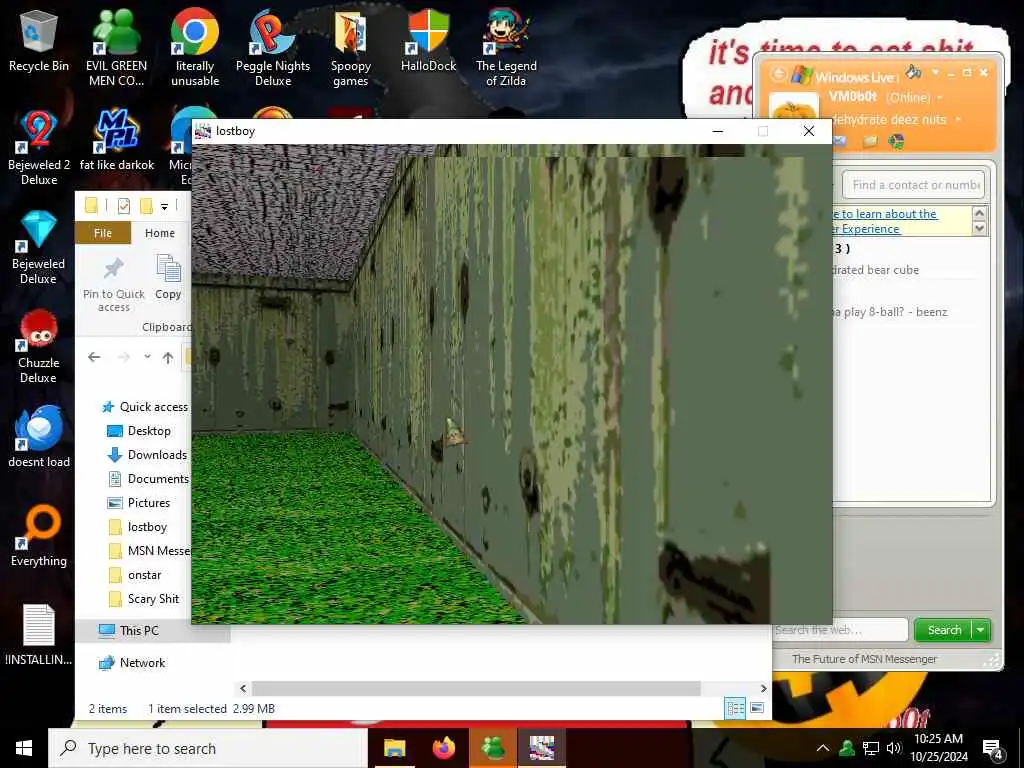Click Explorer scrollbar right arrow
Screen dimensions: 1024x768
click(x=763, y=688)
